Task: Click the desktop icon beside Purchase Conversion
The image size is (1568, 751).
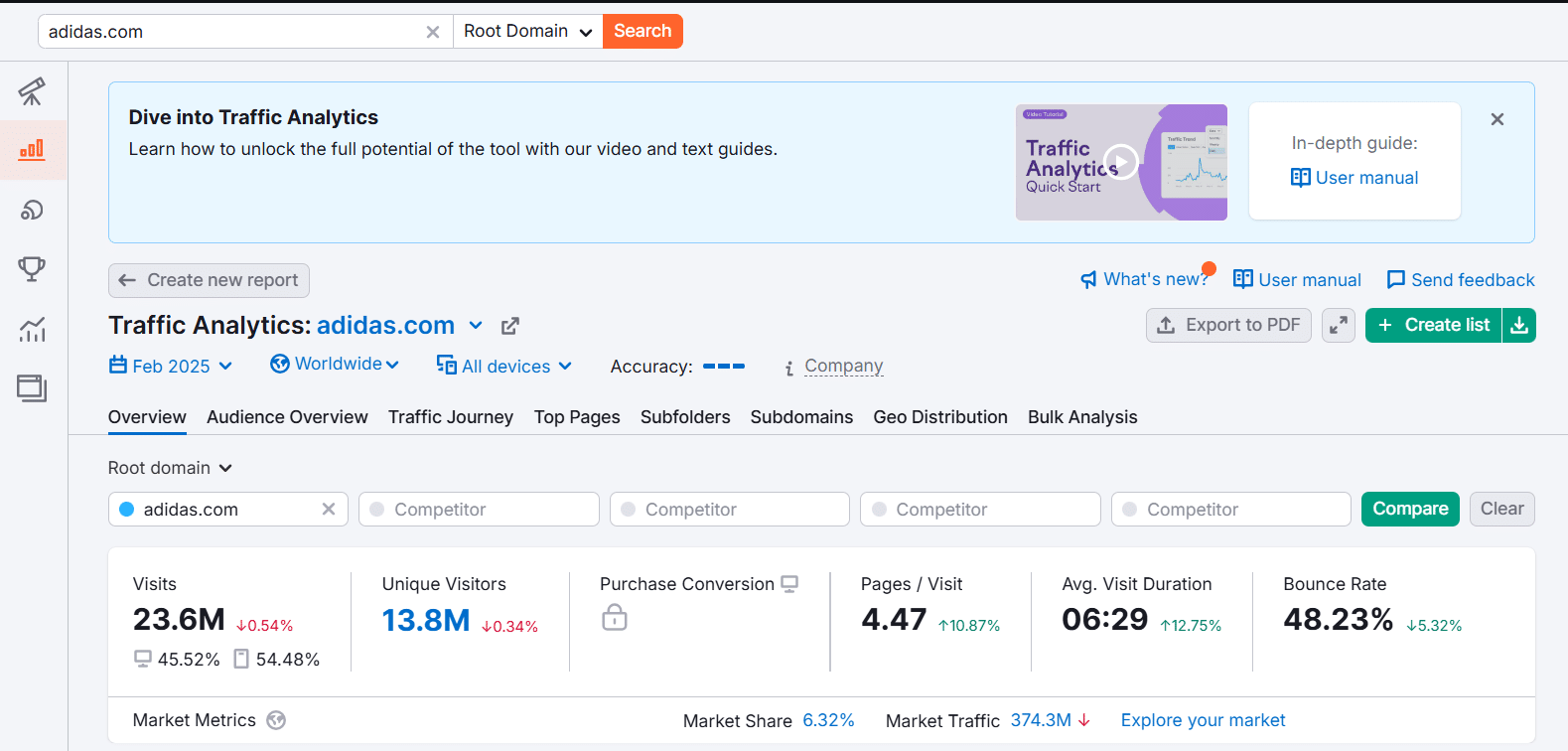Action: (x=789, y=584)
